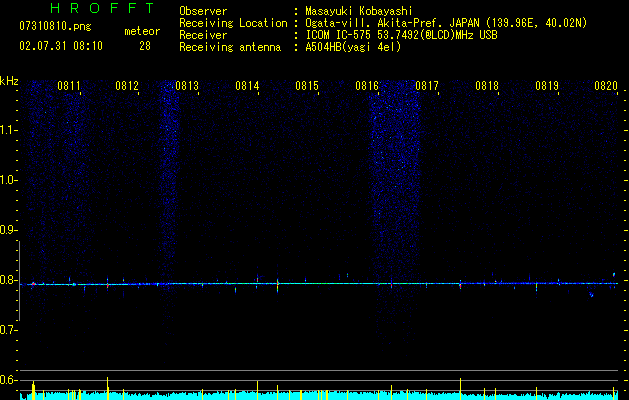Click the 0818 time marker
This screenshot has width=629, height=400.
[487, 86]
